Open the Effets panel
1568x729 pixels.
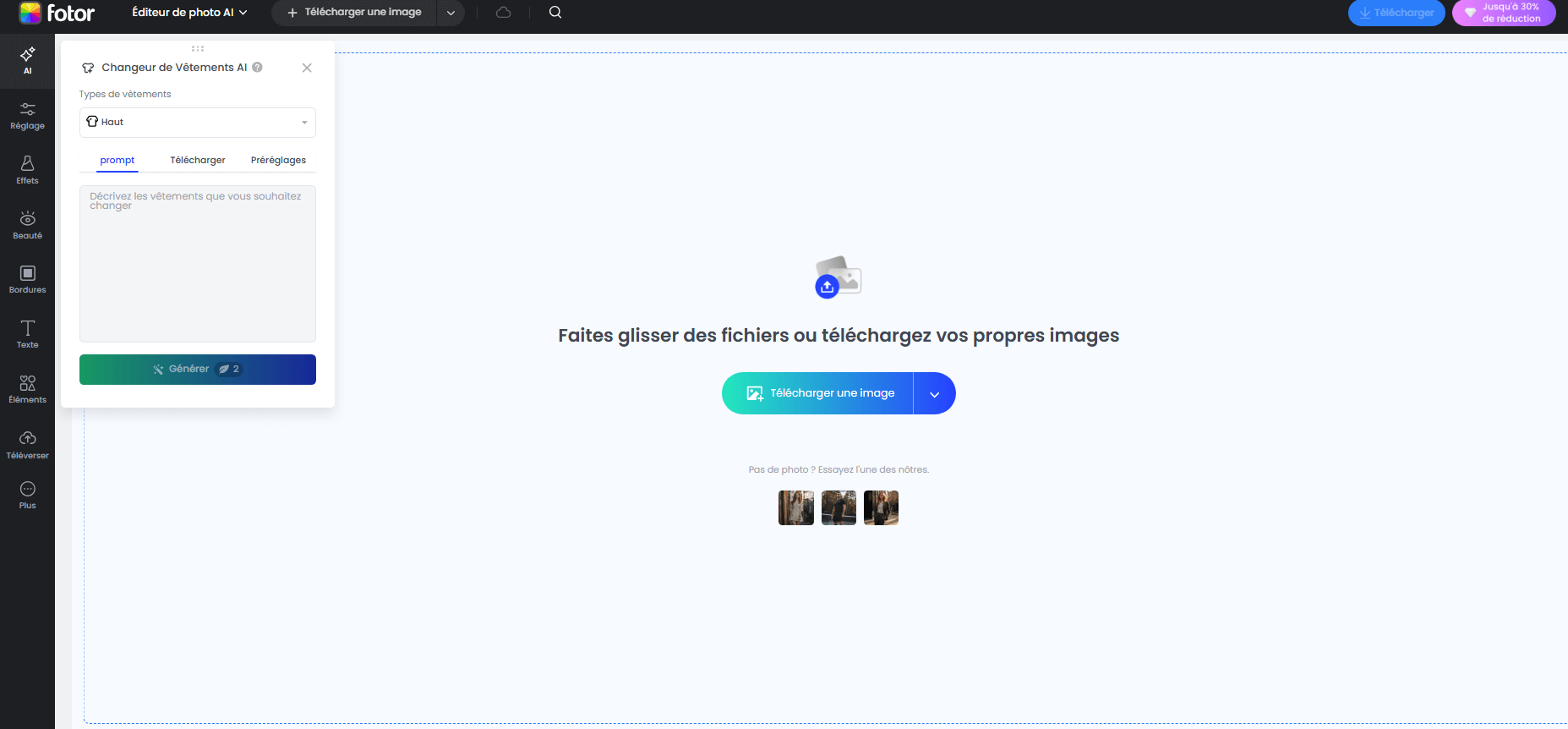(27, 170)
